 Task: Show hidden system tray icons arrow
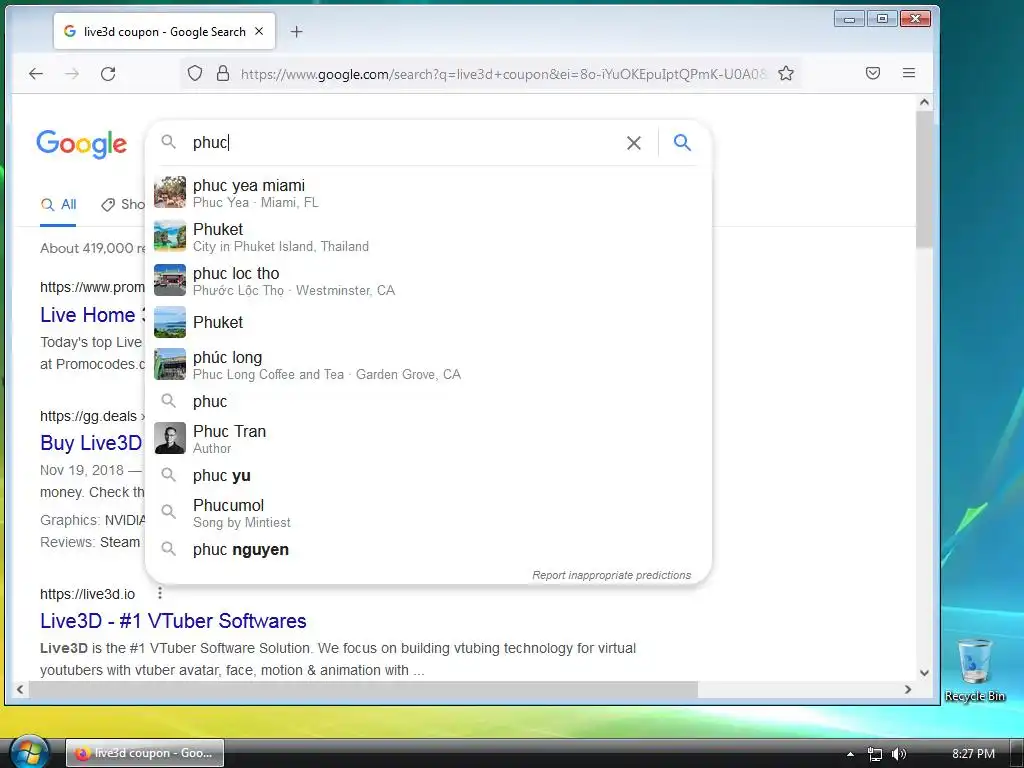[x=850, y=754]
